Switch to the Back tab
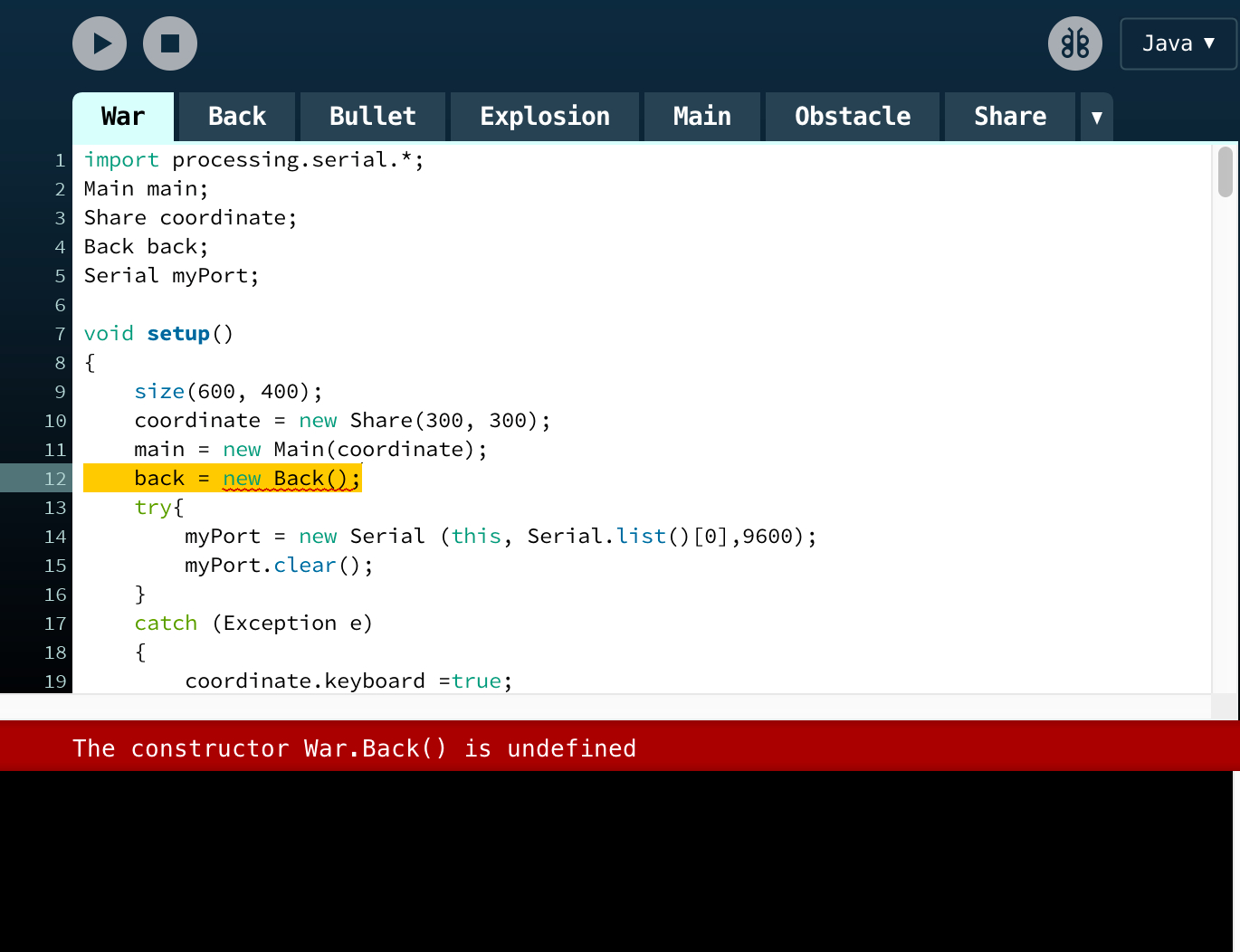 click(x=237, y=117)
